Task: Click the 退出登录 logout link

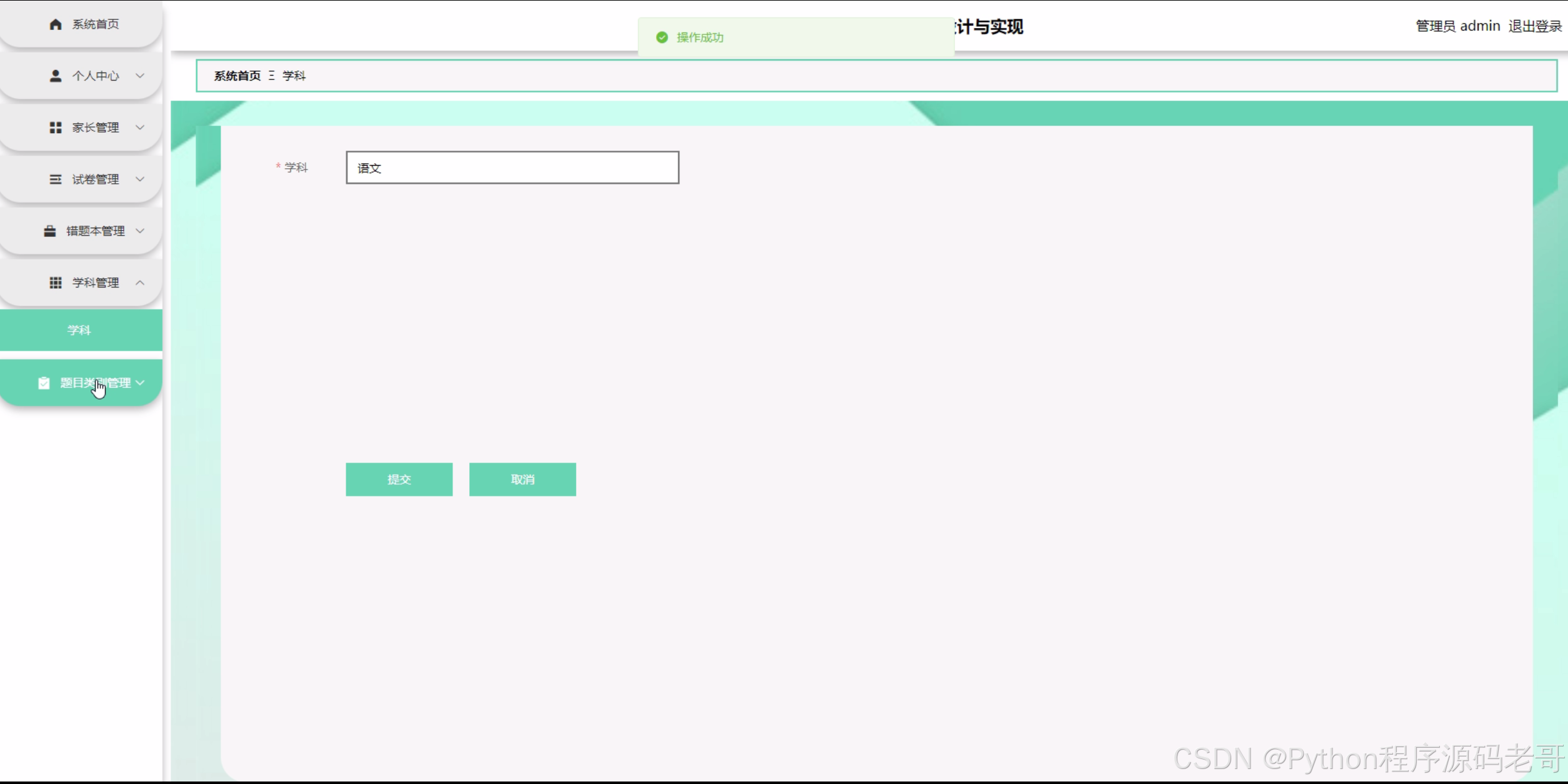Action: click(x=1534, y=26)
